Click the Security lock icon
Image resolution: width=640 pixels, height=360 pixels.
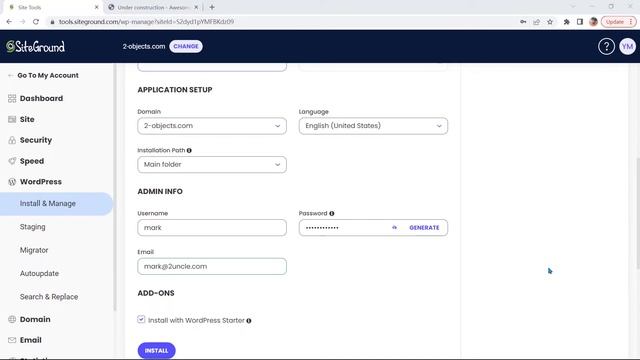pos(12,140)
